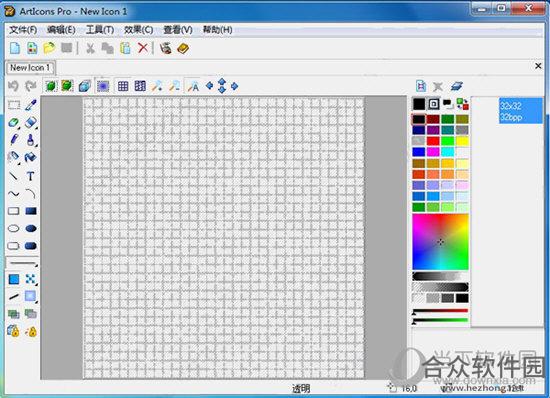Zoom out with the magnifier minus

pyautogui.click(x=174, y=86)
